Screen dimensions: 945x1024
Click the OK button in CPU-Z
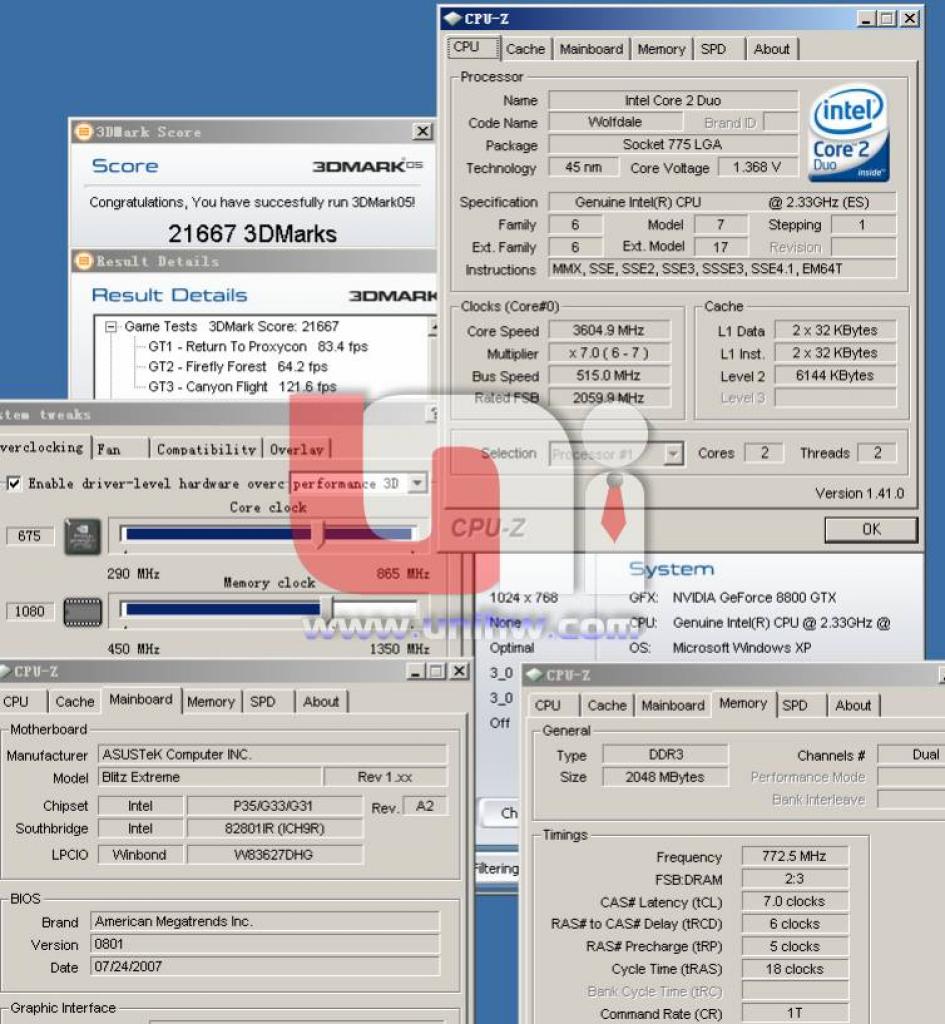click(871, 530)
